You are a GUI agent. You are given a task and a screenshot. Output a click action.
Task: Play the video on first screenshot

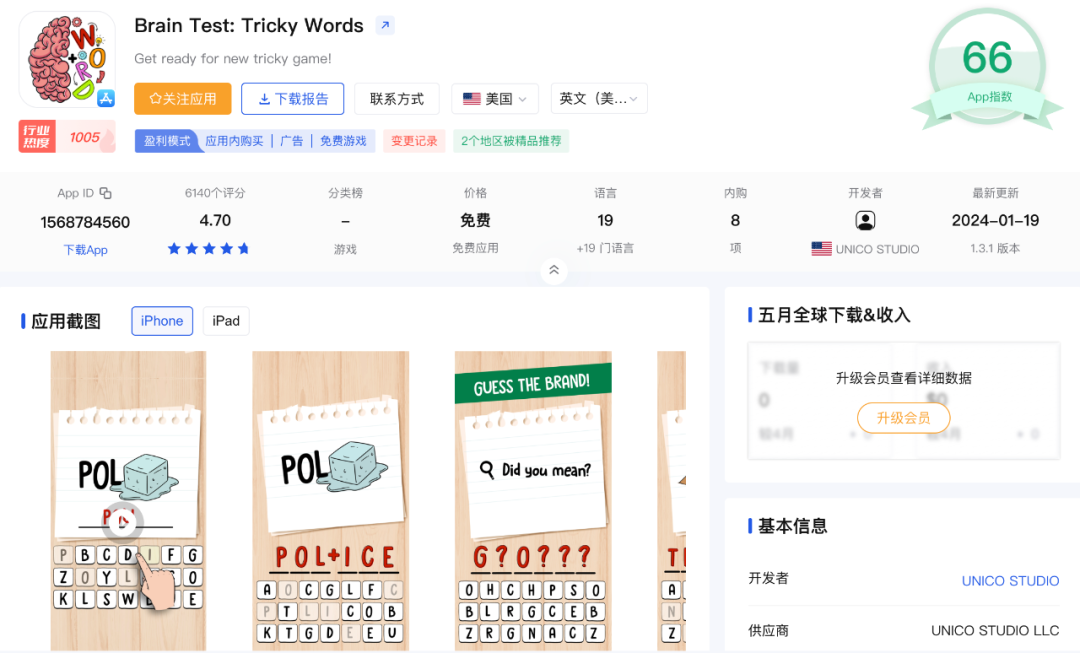coord(123,521)
